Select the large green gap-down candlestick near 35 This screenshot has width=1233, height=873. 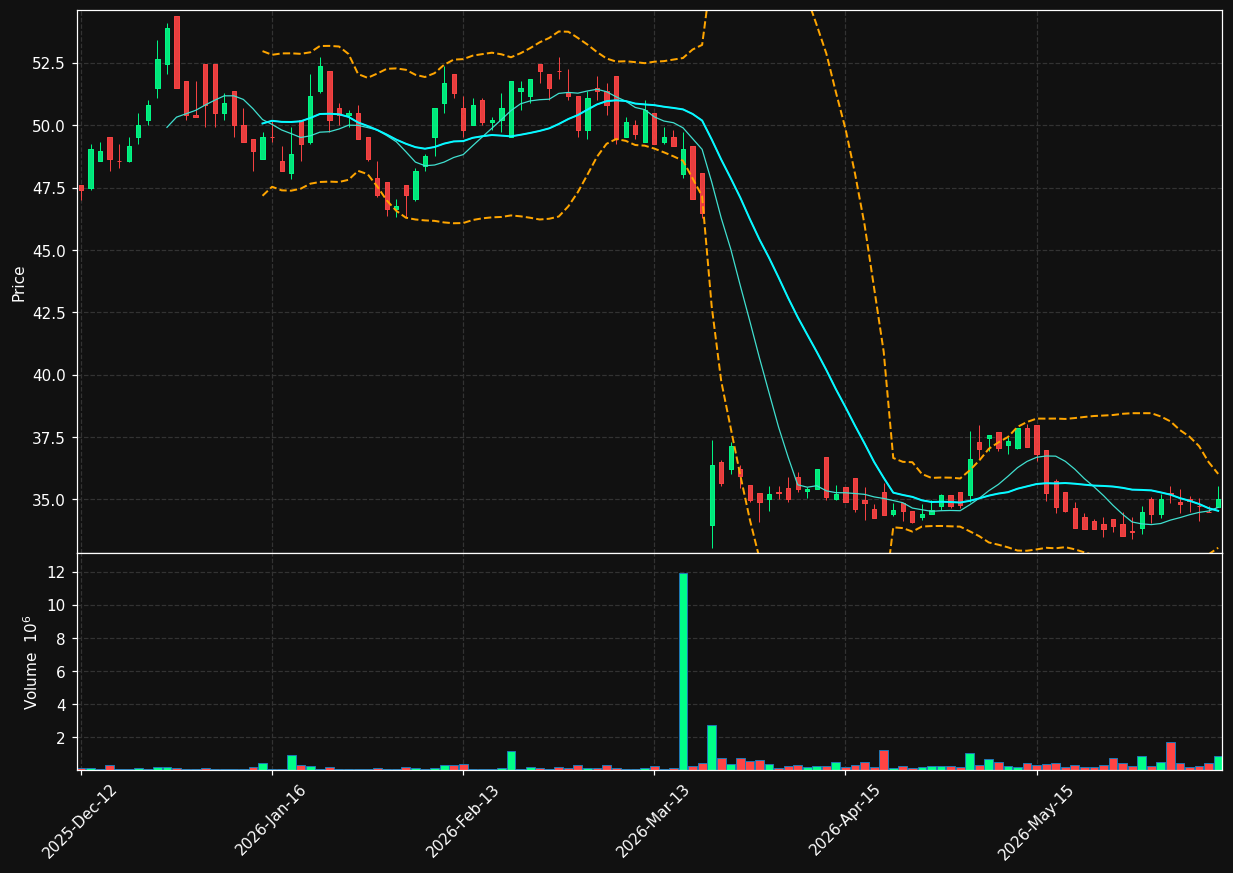pyautogui.click(x=712, y=495)
